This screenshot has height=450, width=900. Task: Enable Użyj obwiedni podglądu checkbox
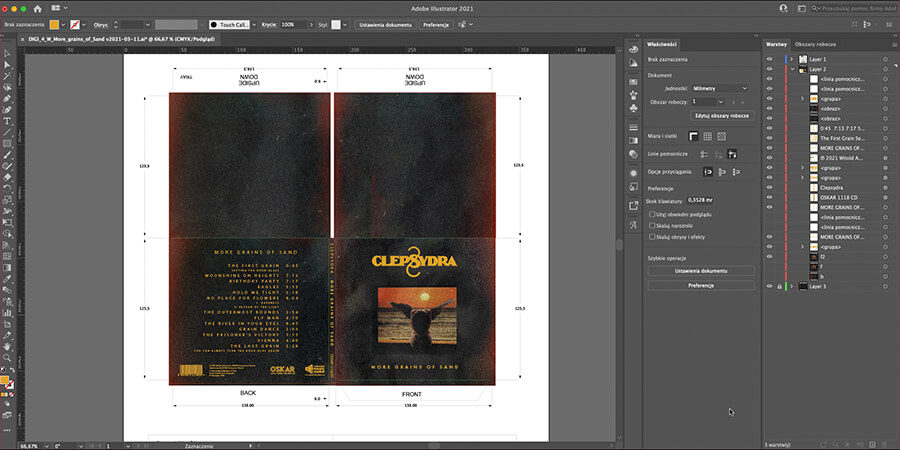pos(651,214)
